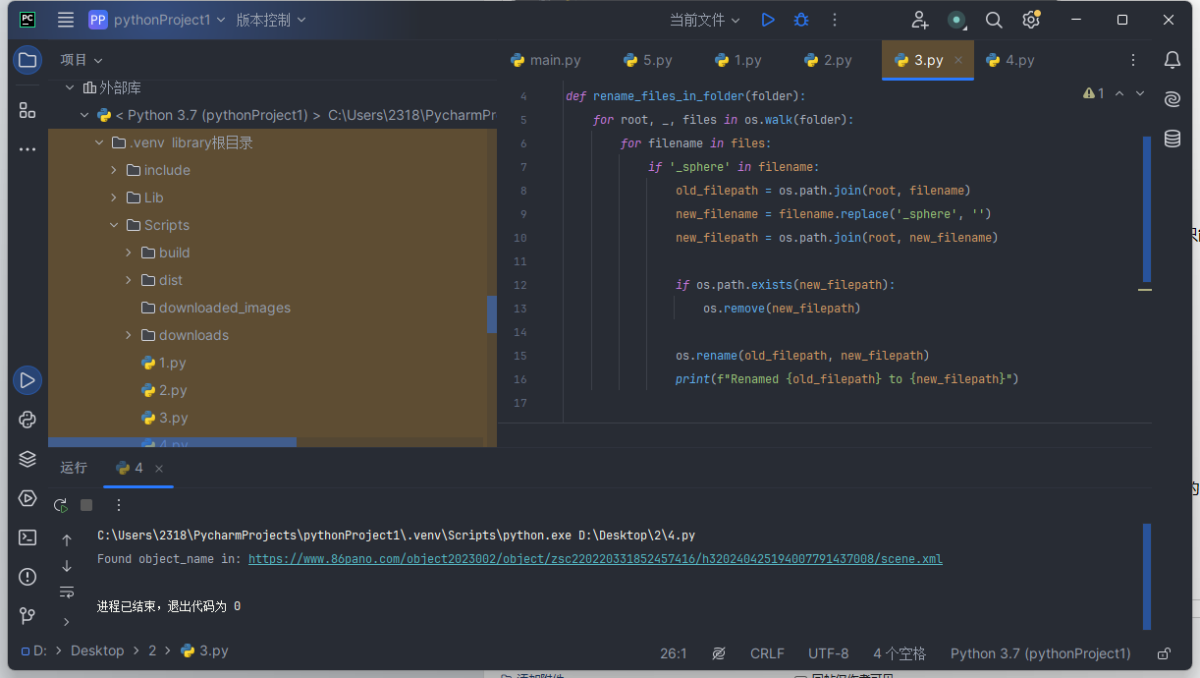Expand the include folder
Image resolution: width=1200 pixels, height=678 pixels.
(x=114, y=170)
